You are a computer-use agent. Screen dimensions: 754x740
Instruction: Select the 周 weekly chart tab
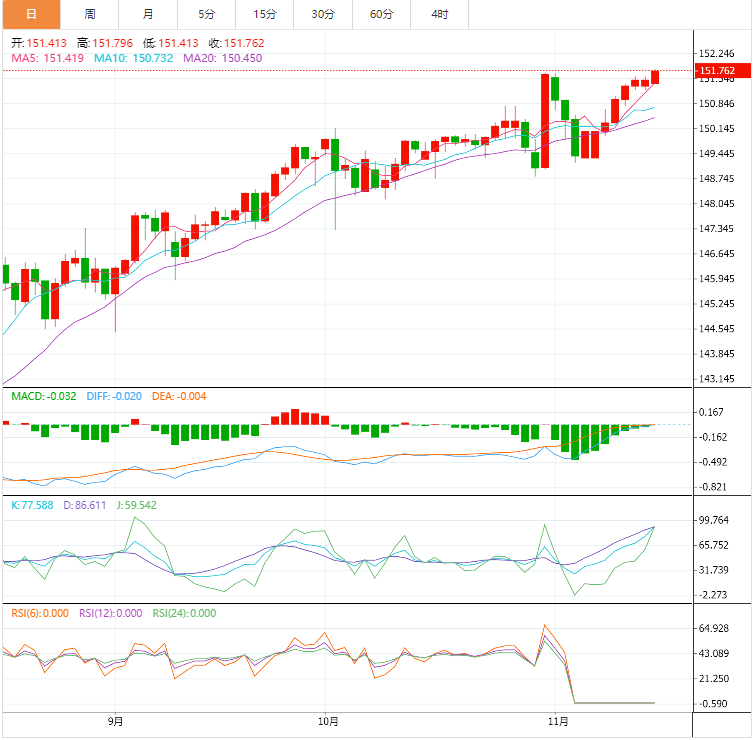(x=90, y=14)
